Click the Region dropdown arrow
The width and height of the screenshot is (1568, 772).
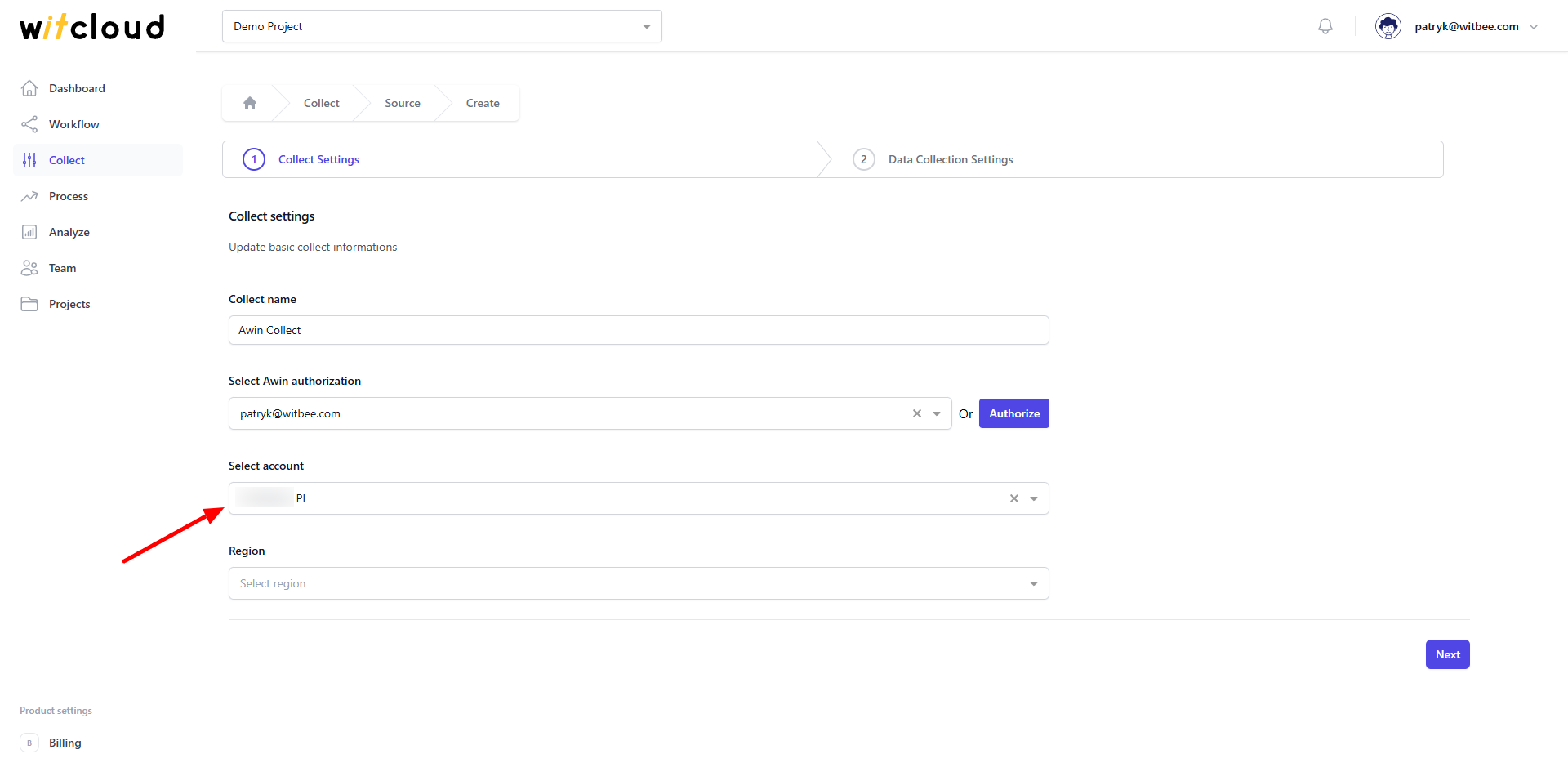click(x=1034, y=583)
